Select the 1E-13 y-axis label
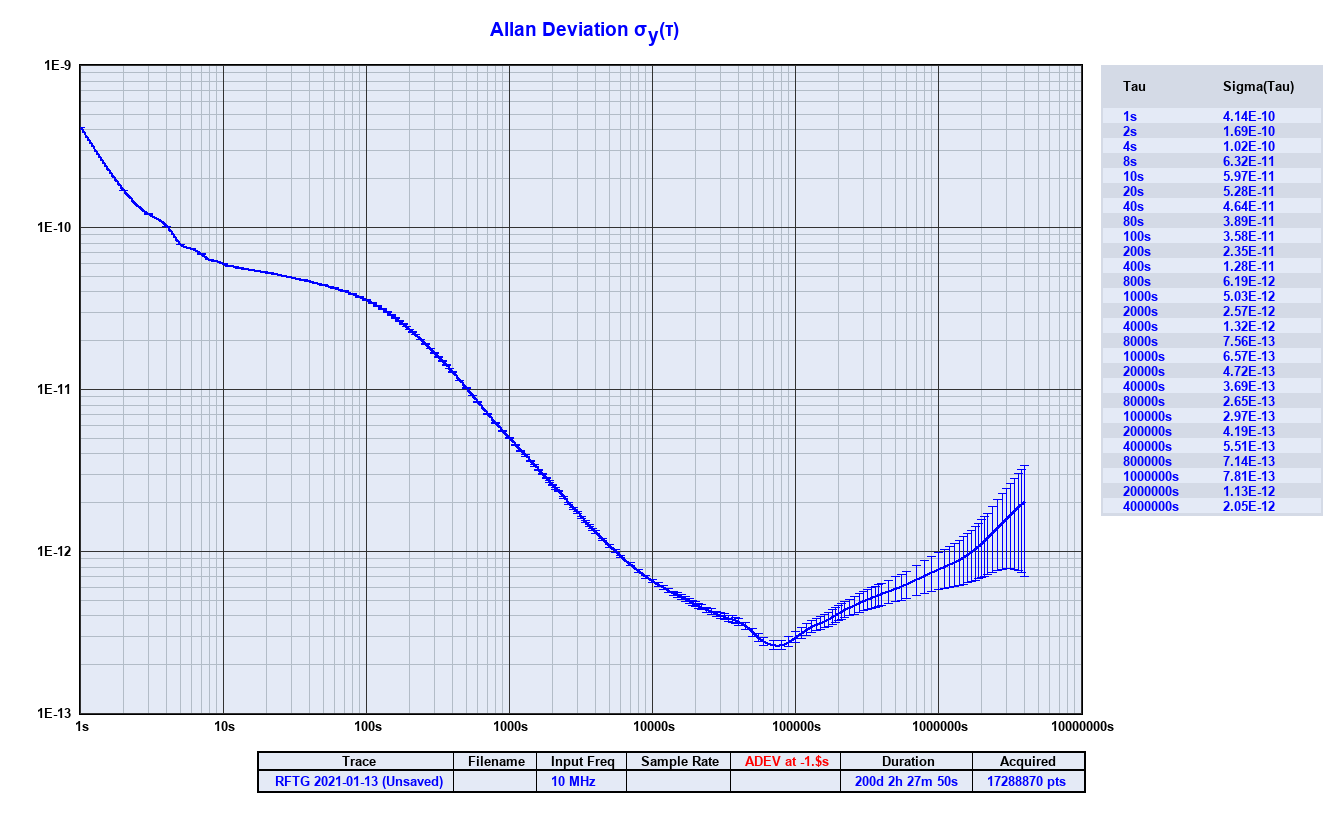 click(53, 714)
